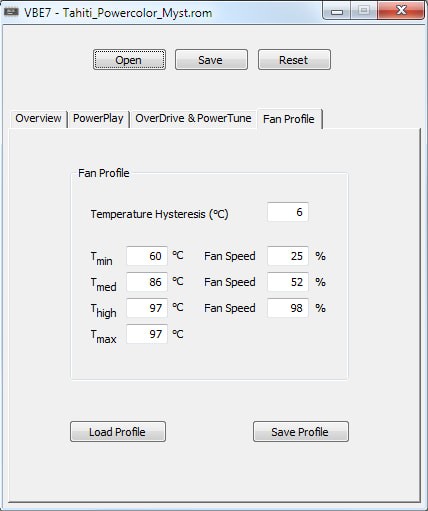Click the fan speed field showing 98
Viewport: 428px width, 511px height.
point(288,308)
